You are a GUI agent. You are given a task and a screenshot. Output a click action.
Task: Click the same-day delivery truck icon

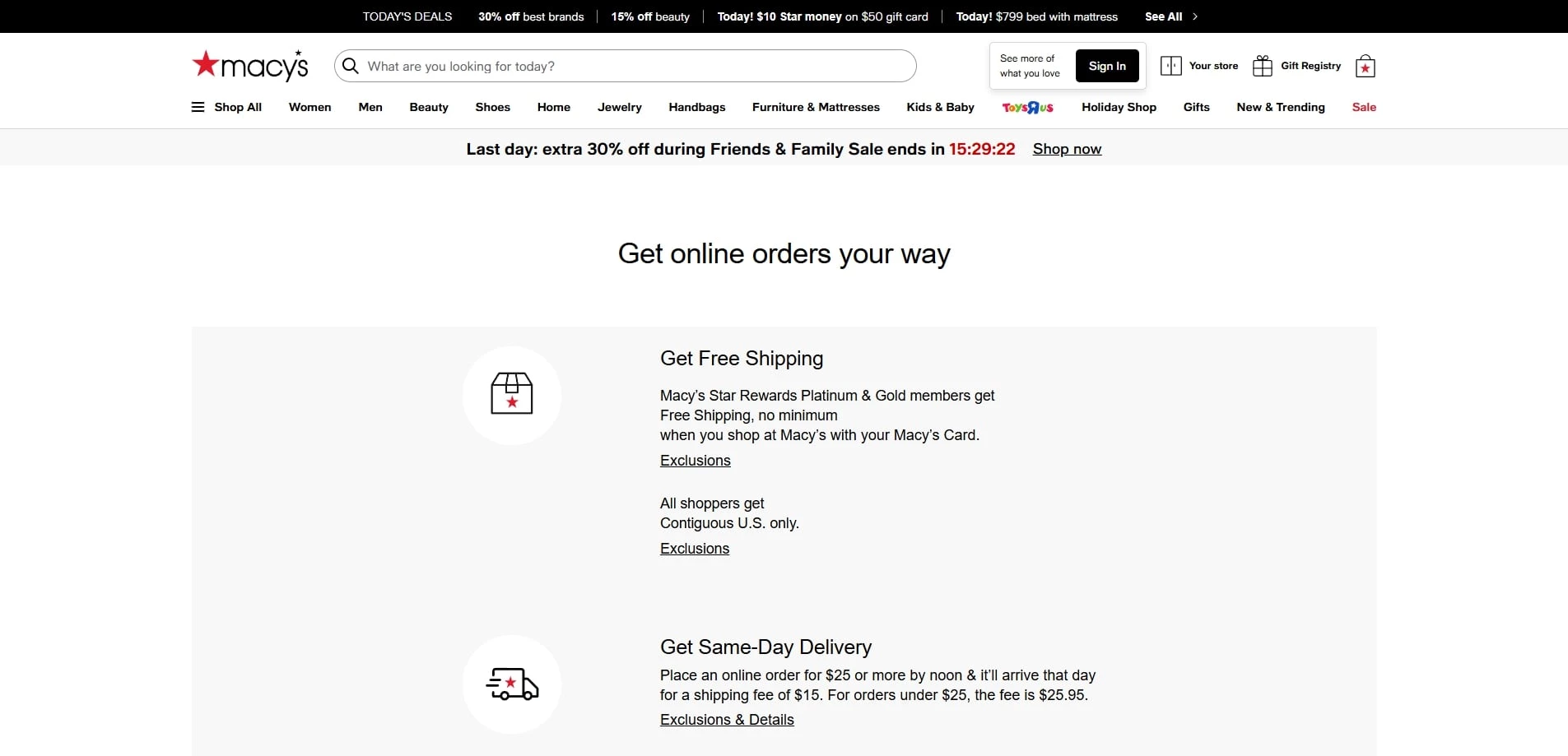(512, 684)
